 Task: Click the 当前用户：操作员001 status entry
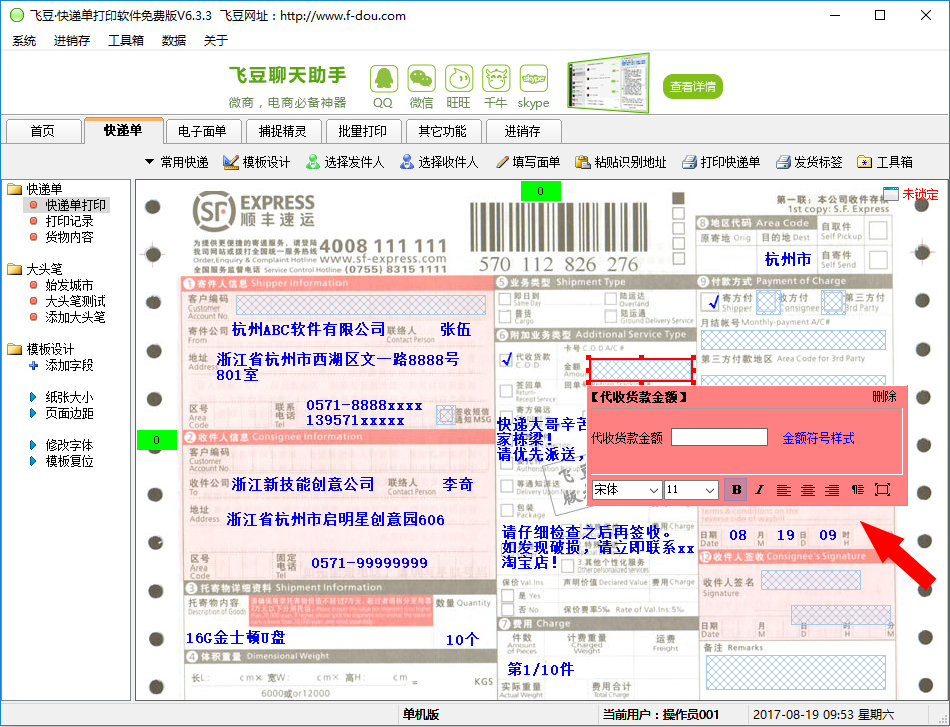[x=660, y=715]
